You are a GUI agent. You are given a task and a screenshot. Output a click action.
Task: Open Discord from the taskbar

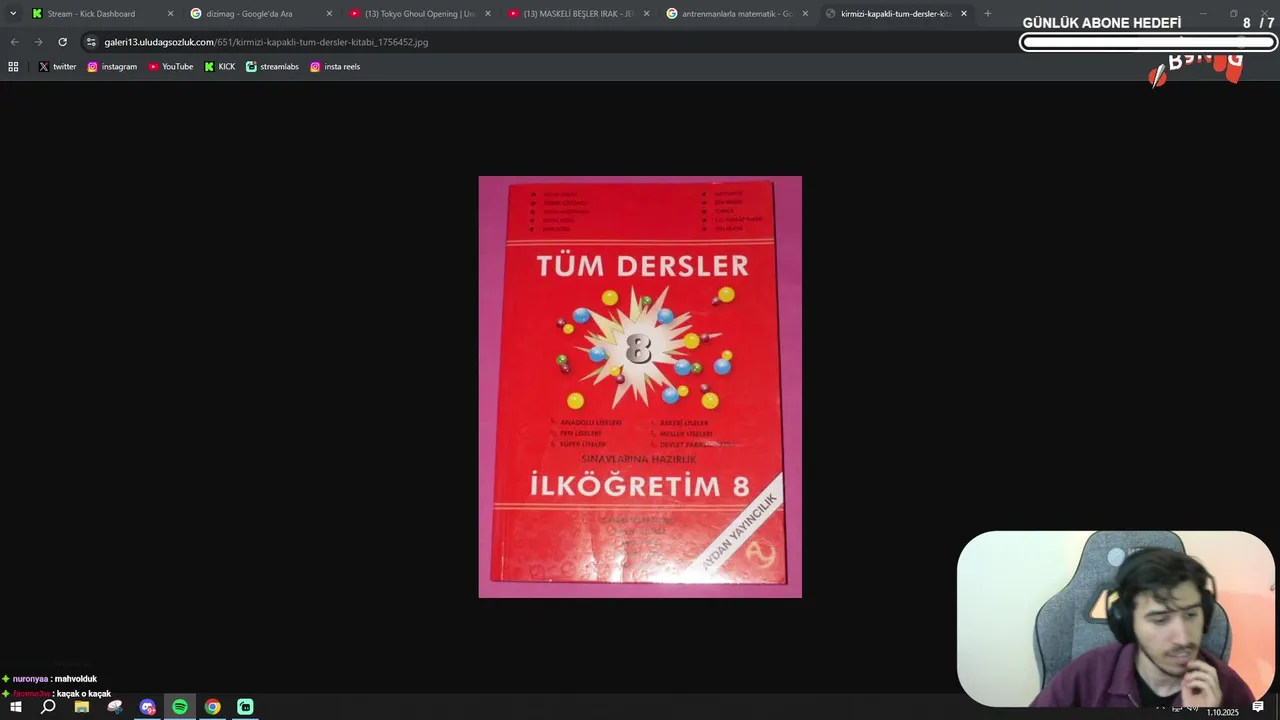coord(148,707)
